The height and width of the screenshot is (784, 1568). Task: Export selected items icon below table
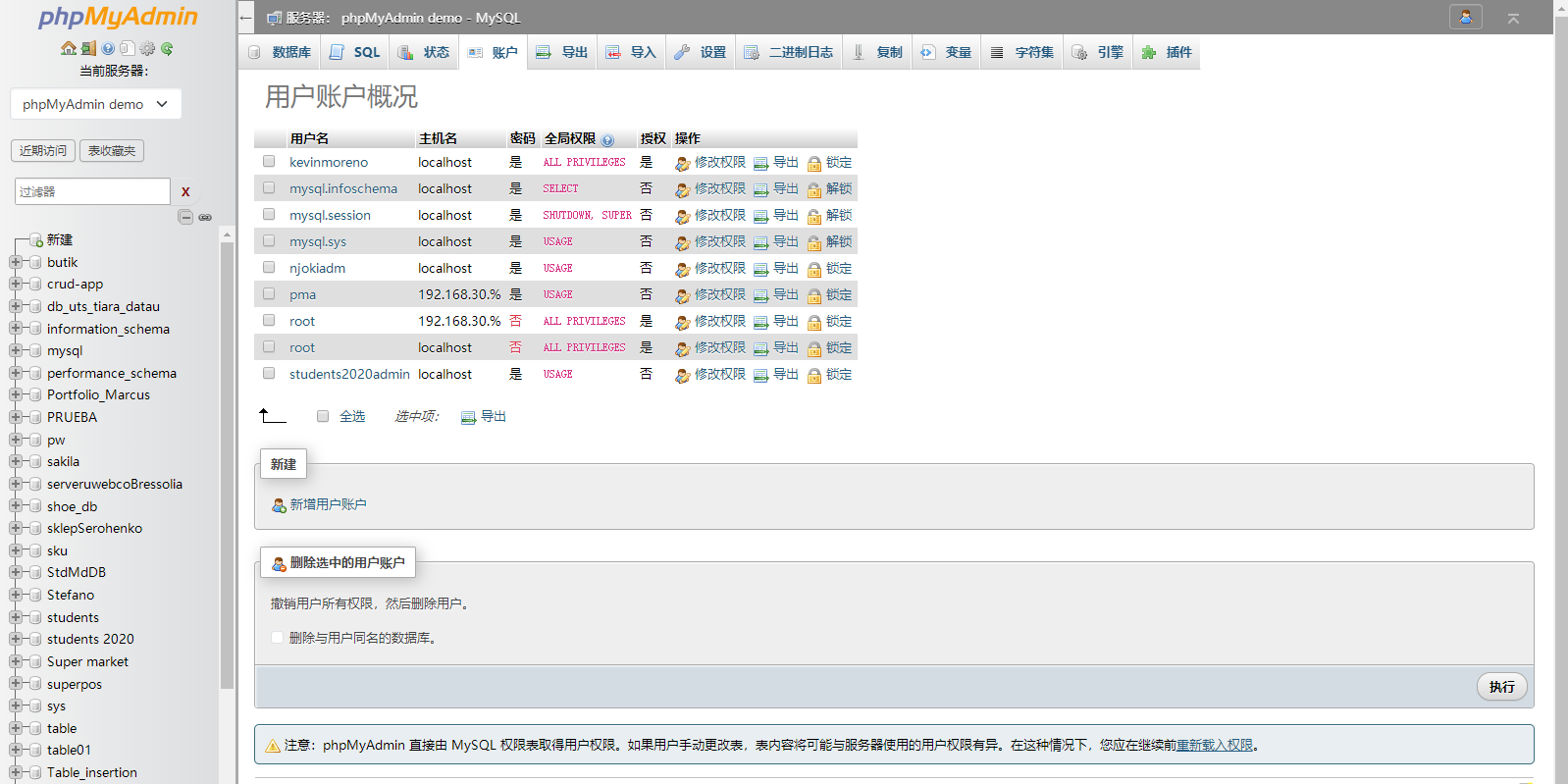469,417
